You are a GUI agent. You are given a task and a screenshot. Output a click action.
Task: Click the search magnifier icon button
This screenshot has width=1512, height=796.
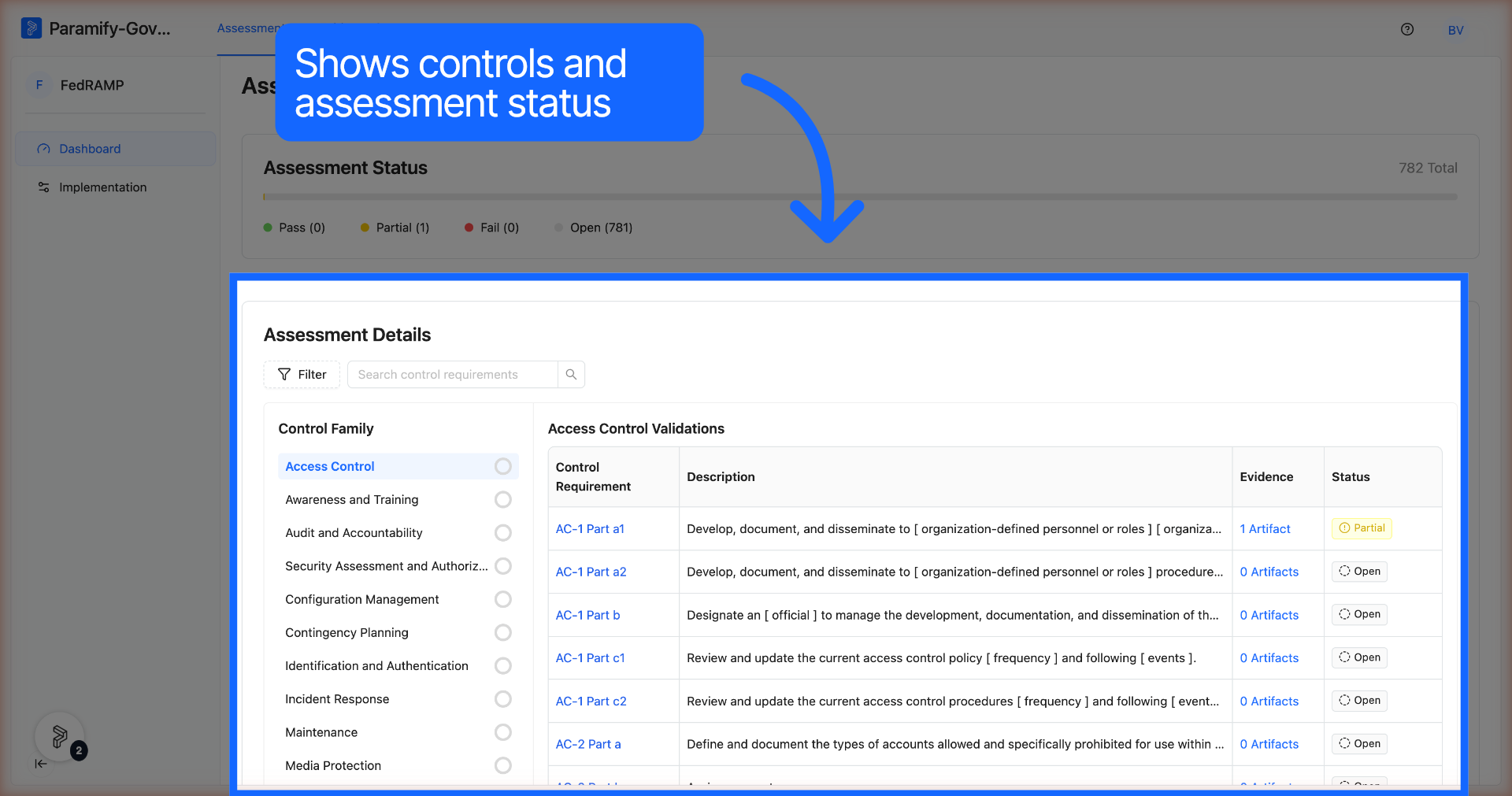(571, 375)
